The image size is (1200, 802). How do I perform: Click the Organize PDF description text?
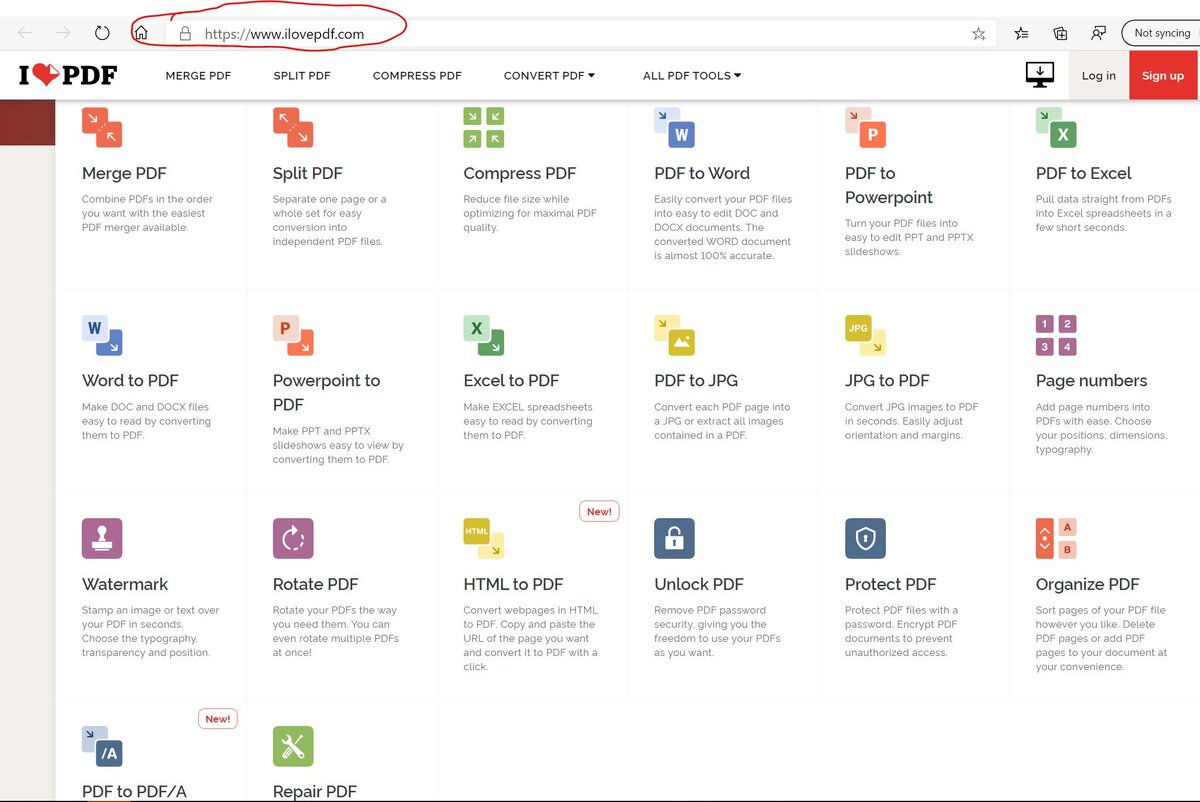(1102, 638)
